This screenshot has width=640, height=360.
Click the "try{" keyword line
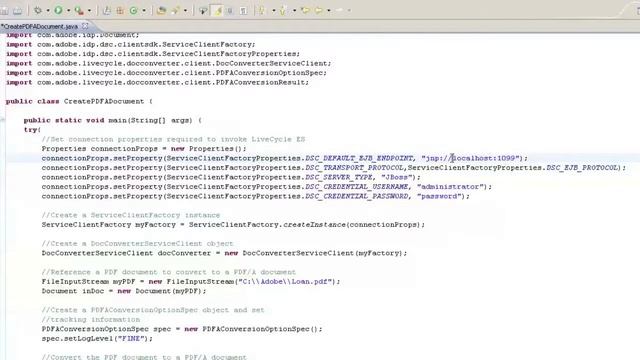32,130
